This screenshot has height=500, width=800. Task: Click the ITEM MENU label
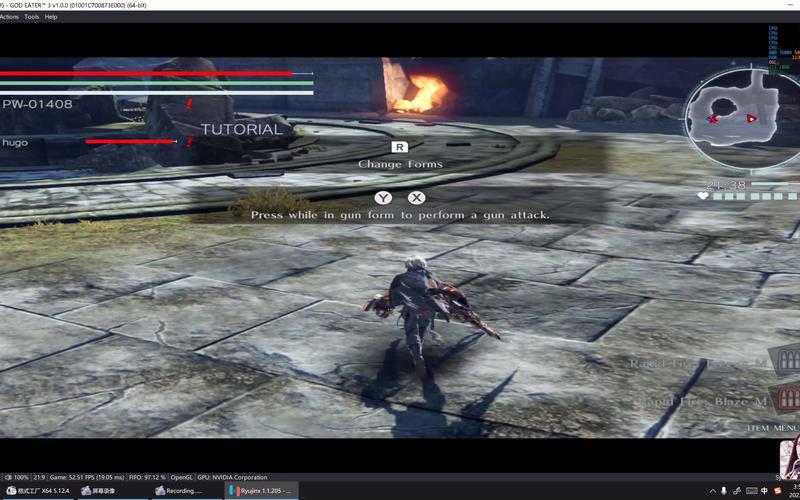click(x=773, y=428)
